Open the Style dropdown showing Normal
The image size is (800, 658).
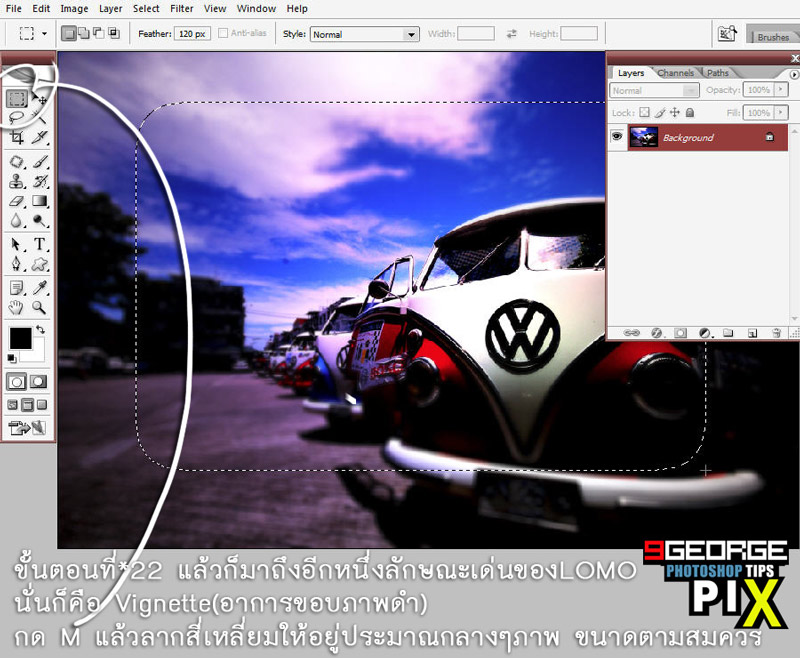(x=365, y=34)
